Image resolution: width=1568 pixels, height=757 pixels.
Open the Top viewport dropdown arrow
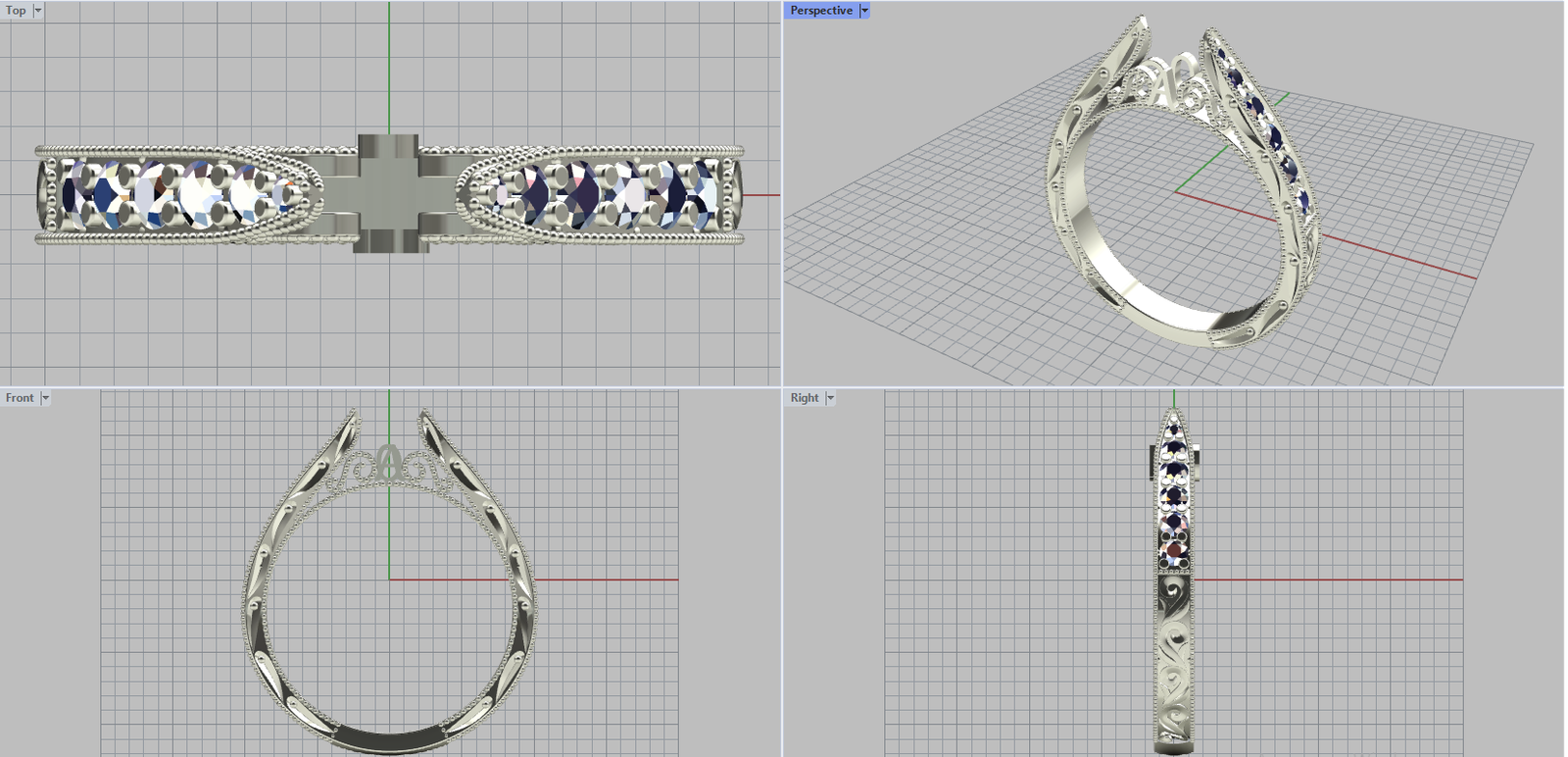pos(38,10)
